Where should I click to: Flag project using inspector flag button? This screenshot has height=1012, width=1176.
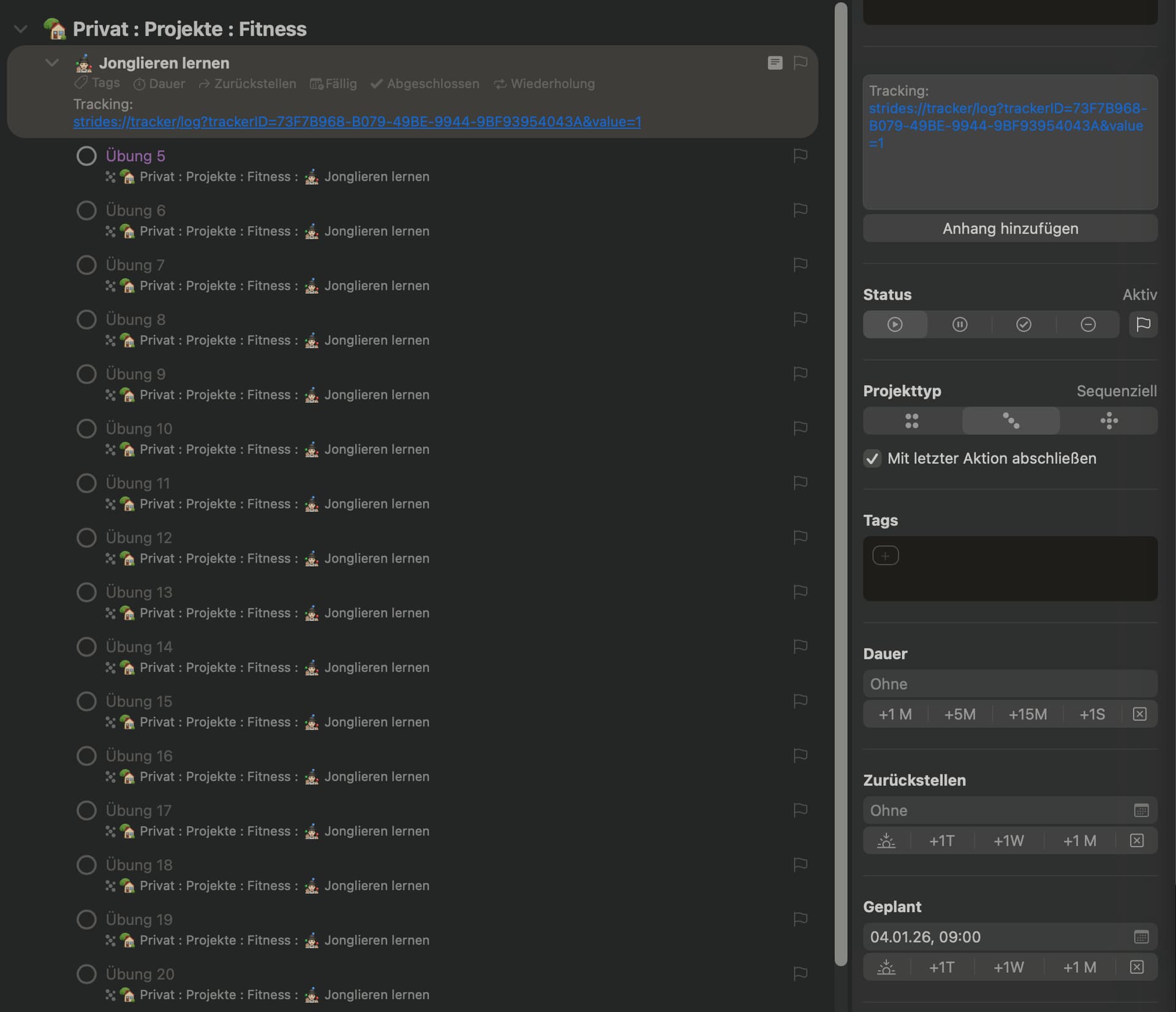click(x=1143, y=324)
